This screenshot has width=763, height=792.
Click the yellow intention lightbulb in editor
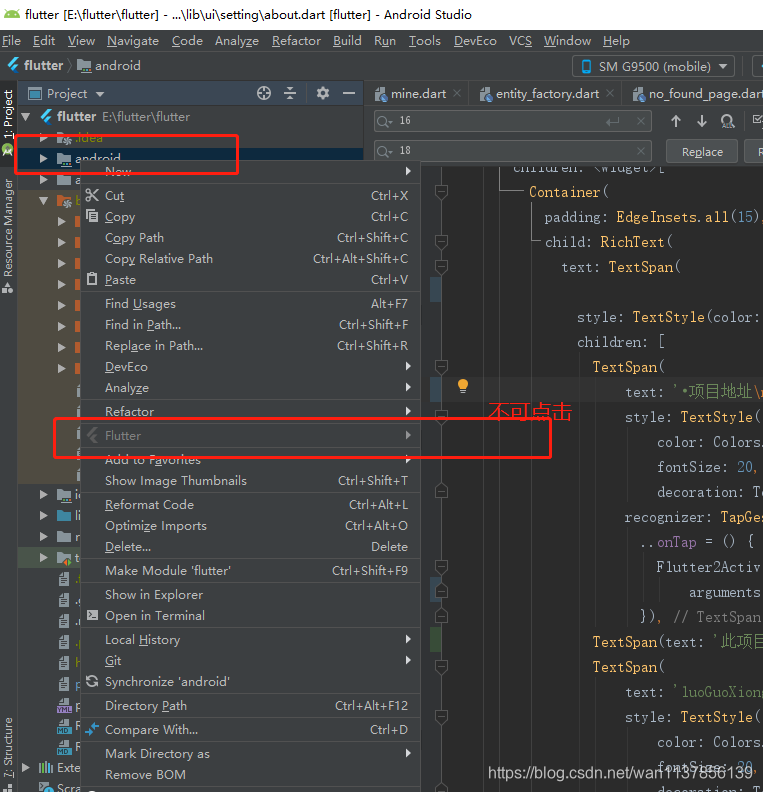[x=463, y=386]
